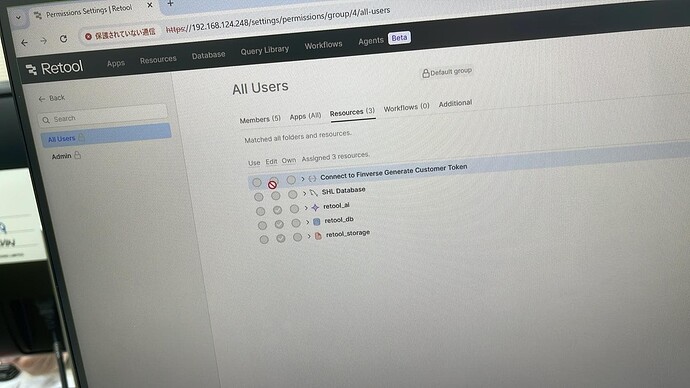Click the 'Assigned 3 resources.' text
The width and height of the screenshot is (690, 388).
tap(335, 156)
